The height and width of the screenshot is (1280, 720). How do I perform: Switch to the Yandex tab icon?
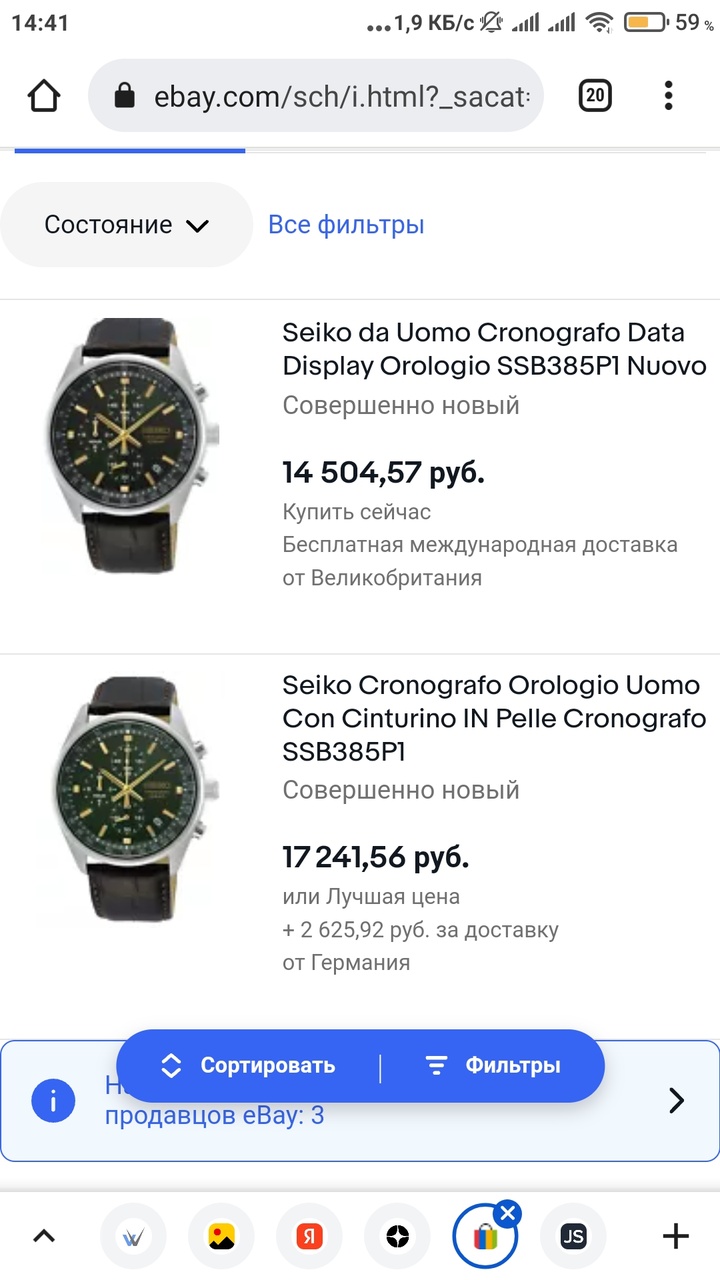pyautogui.click(x=309, y=1236)
